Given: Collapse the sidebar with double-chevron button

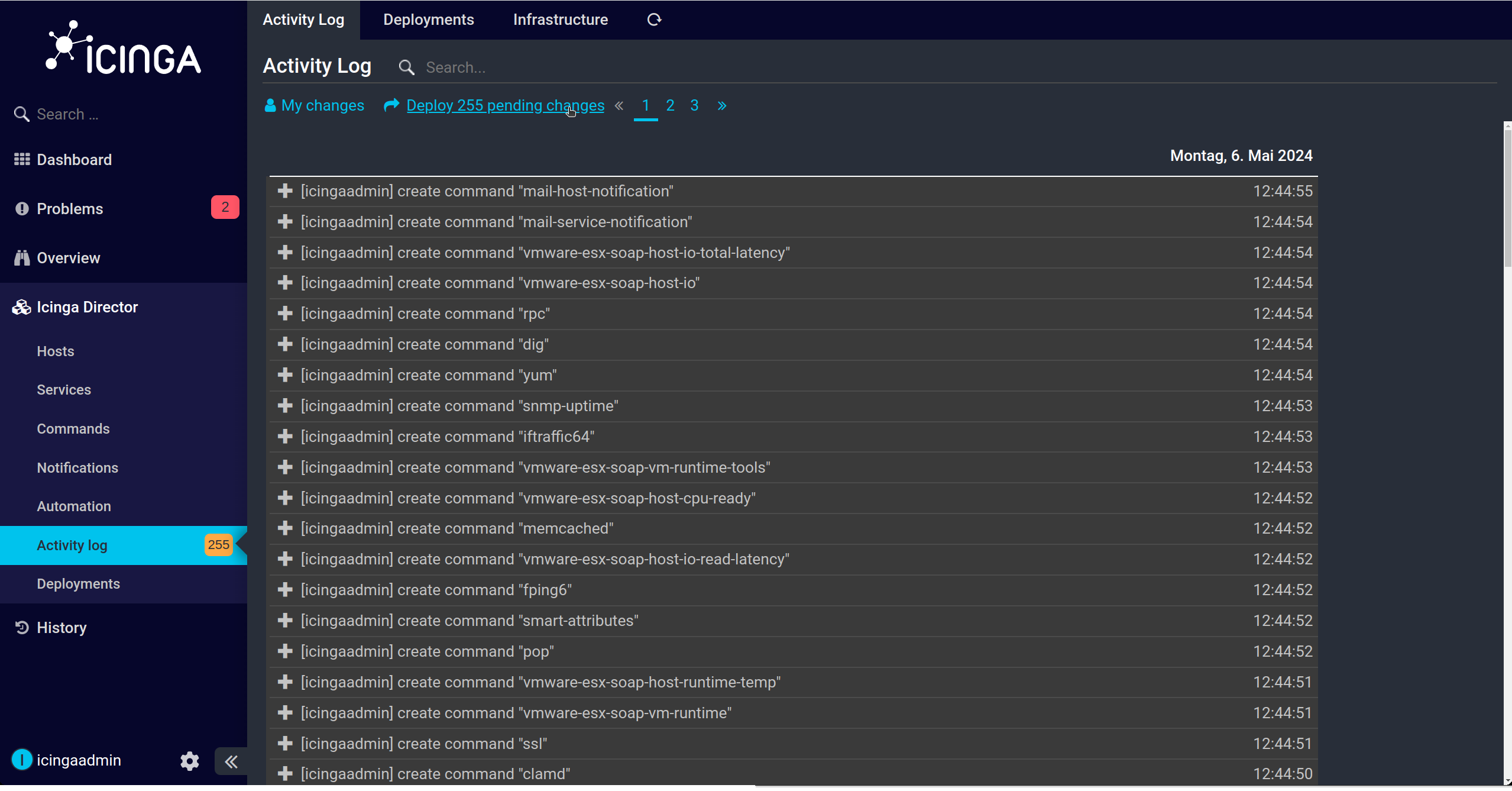Looking at the screenshot, I should 231,761.
